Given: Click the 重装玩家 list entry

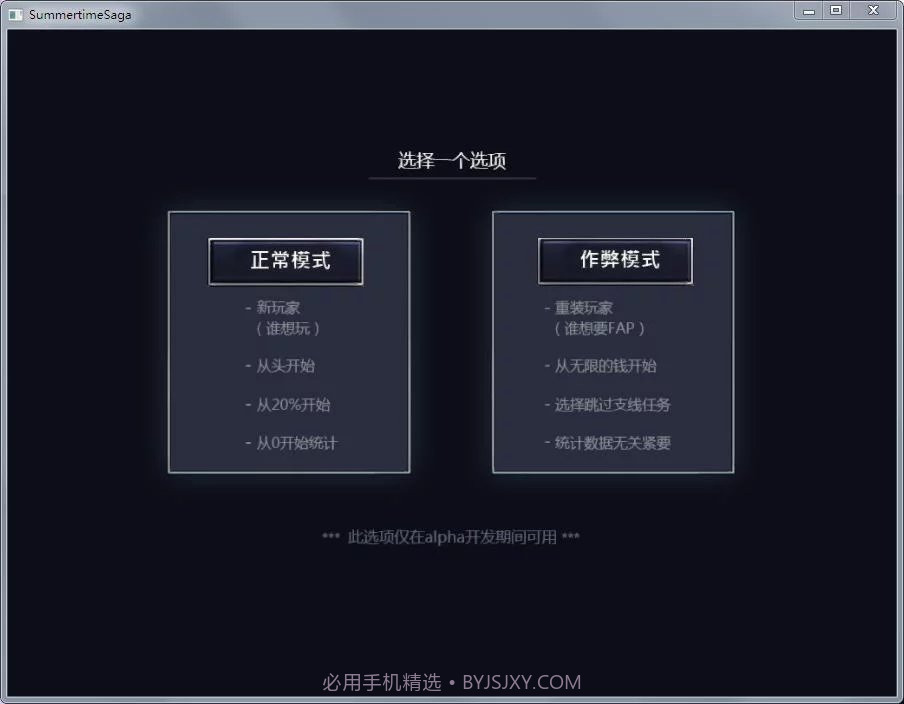Looking at the screenshot, I should click(584, 307).
